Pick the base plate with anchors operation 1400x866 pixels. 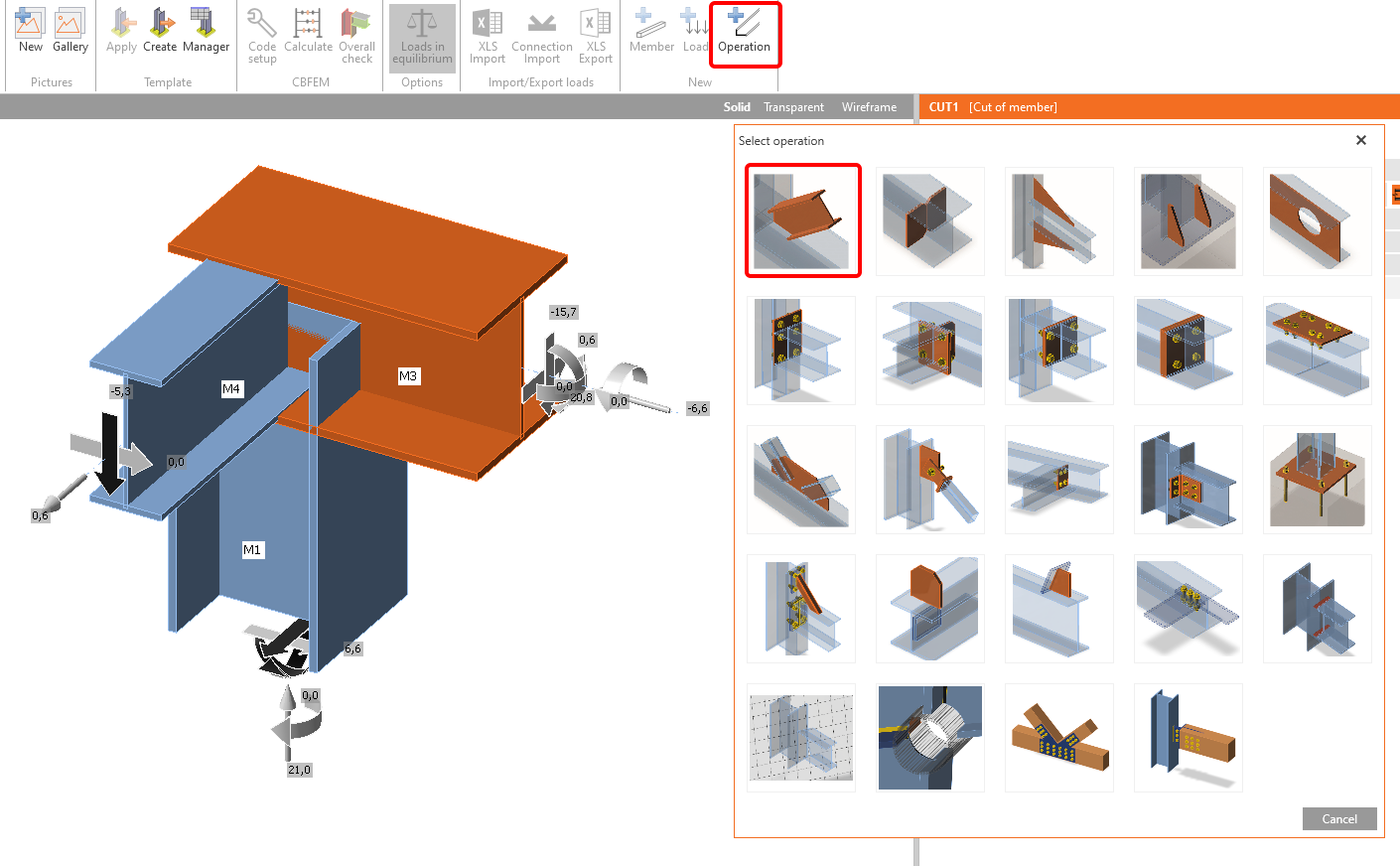[1318, 480]
